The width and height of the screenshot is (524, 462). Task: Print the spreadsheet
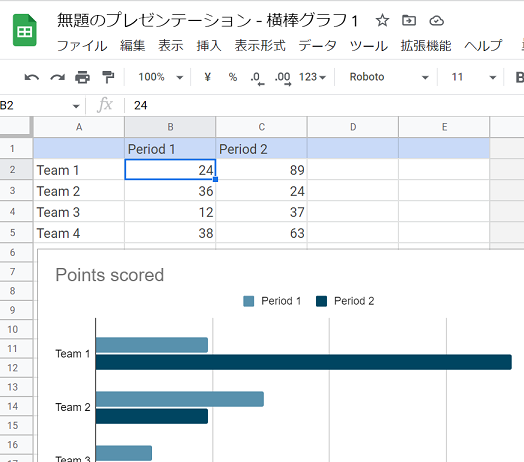pyautogui.click(x=82, y=77)
